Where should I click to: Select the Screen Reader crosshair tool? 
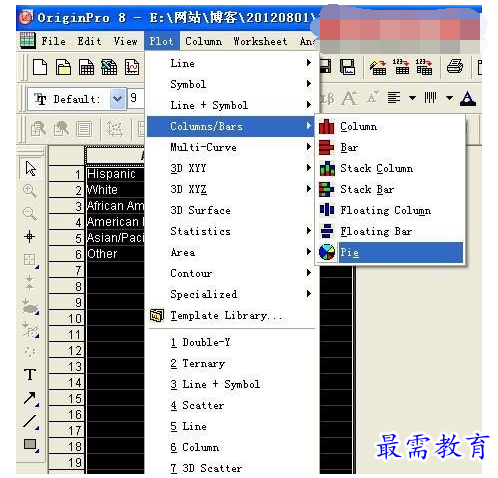pos(29,237)
